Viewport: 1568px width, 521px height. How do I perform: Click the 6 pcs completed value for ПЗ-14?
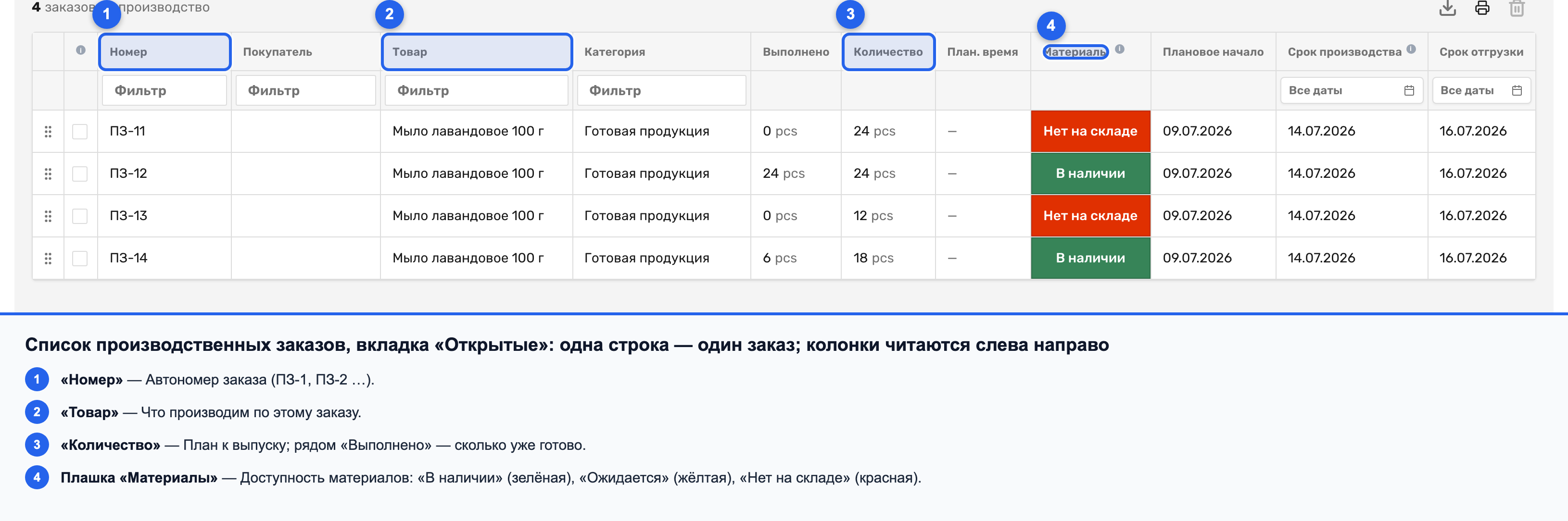[780, 259]
